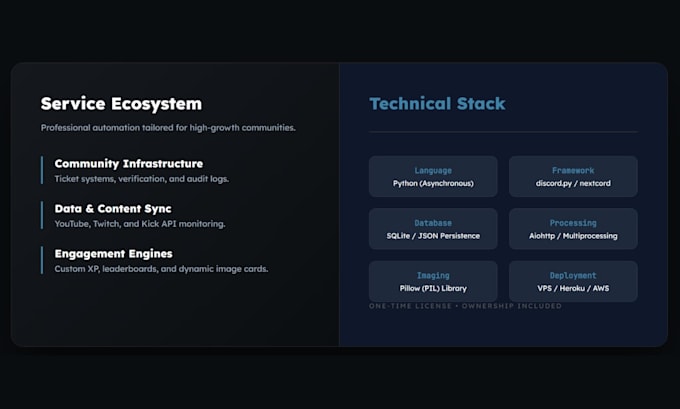The height and width of the screenshot is (409, 680).
Task: Click discord.py / nextcord text
Action: point(573,183)
